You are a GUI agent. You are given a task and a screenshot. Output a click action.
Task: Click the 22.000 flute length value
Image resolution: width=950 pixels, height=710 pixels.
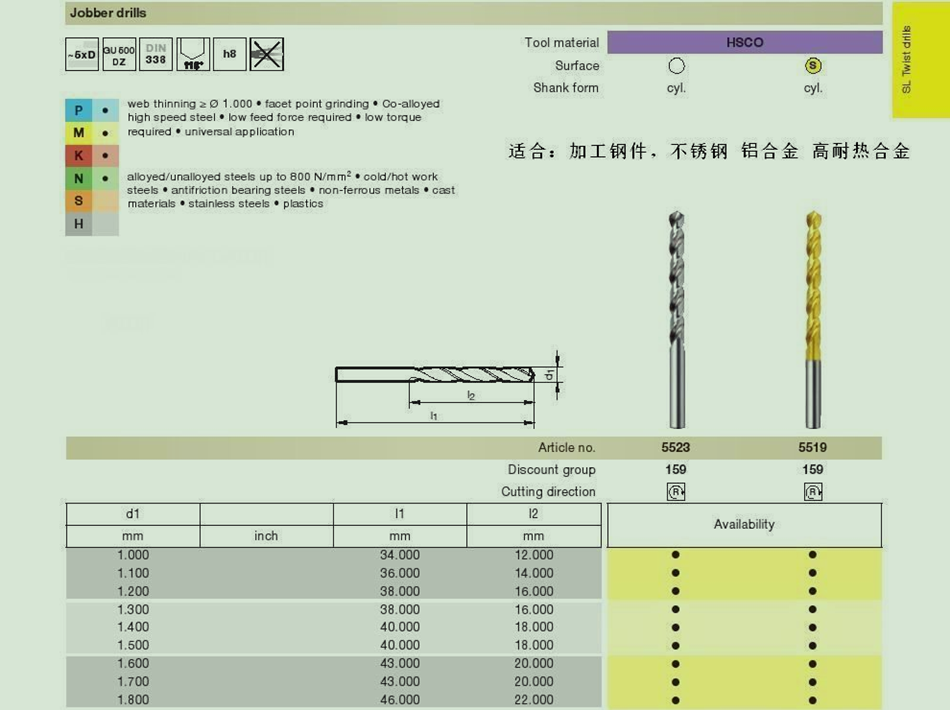point(534,700)
